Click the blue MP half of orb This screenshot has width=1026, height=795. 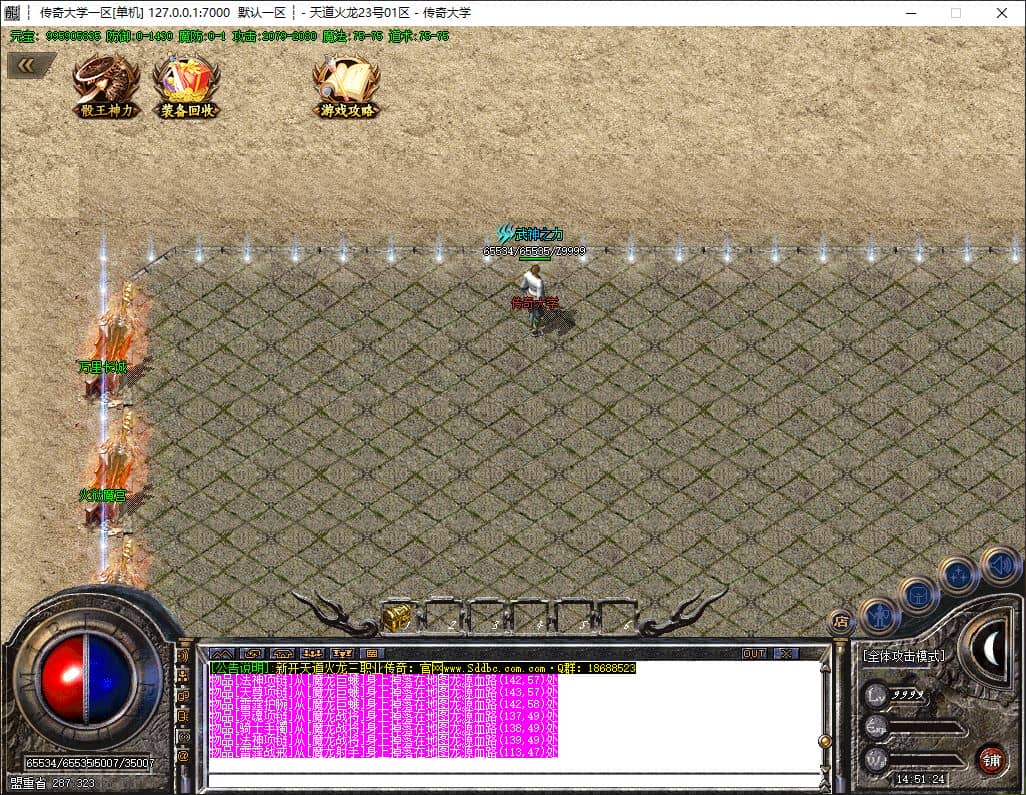pos(111,678)
